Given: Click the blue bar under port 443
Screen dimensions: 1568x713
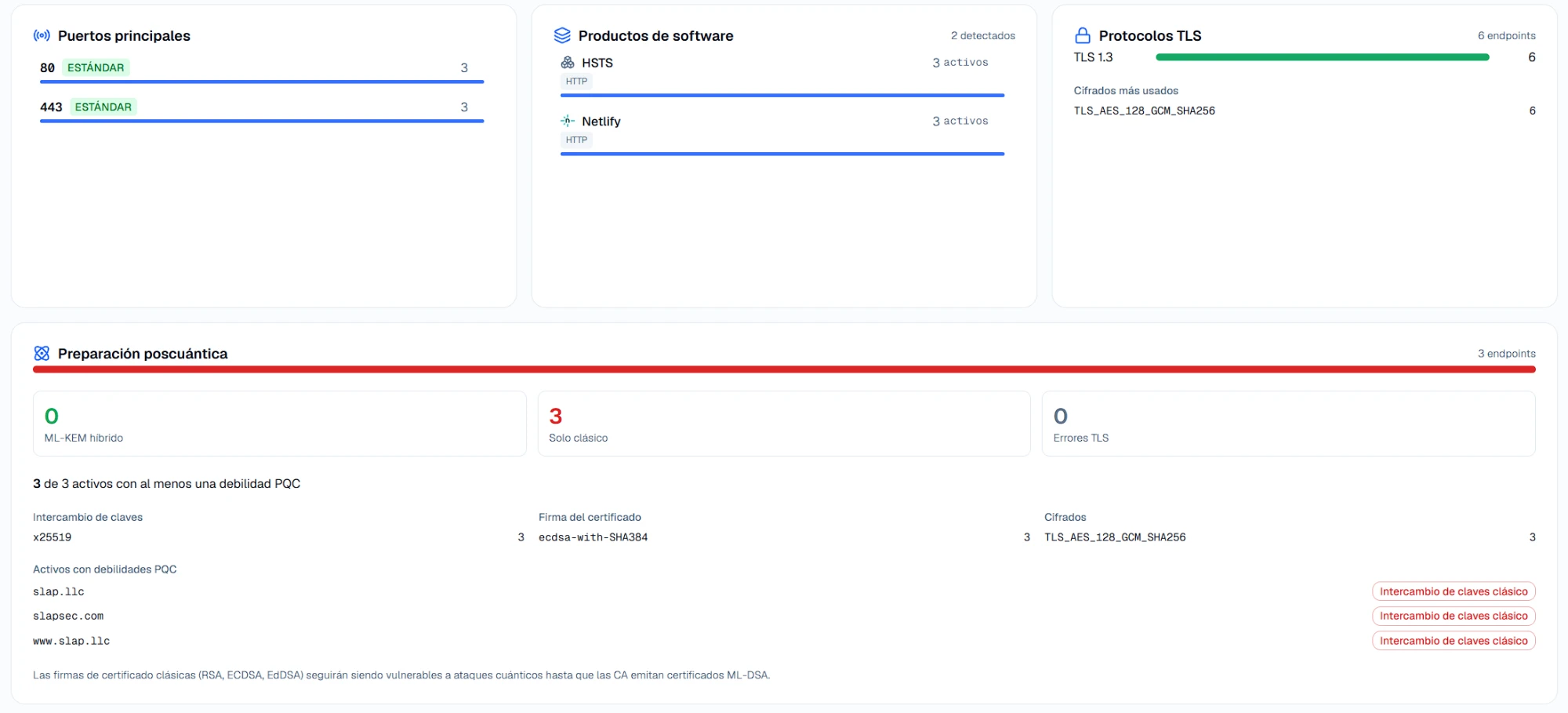Looking at the screenshot, I should point(262,121).
